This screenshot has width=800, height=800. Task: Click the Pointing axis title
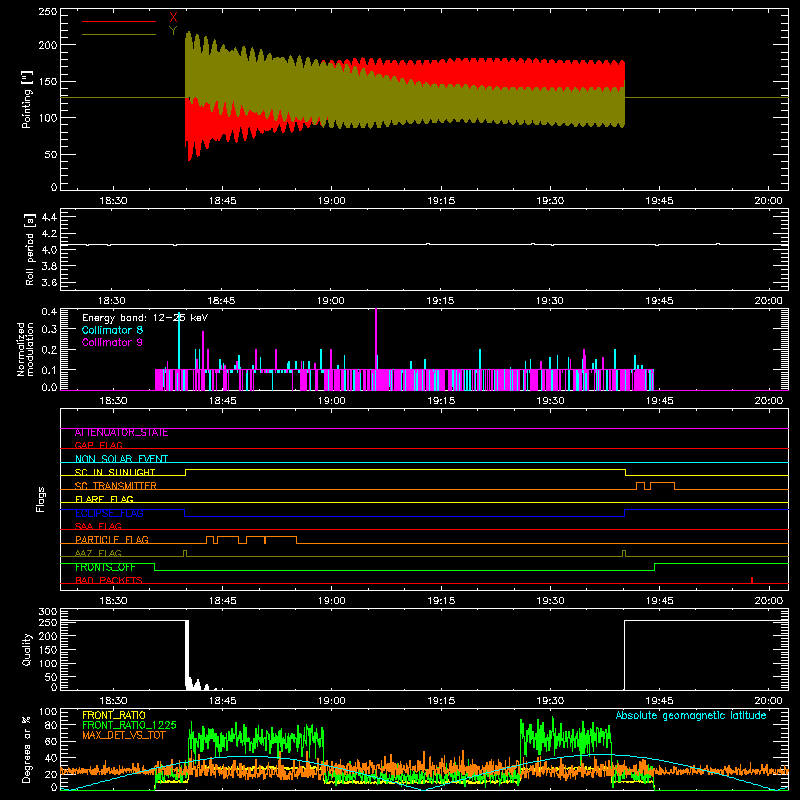(27, 99)
